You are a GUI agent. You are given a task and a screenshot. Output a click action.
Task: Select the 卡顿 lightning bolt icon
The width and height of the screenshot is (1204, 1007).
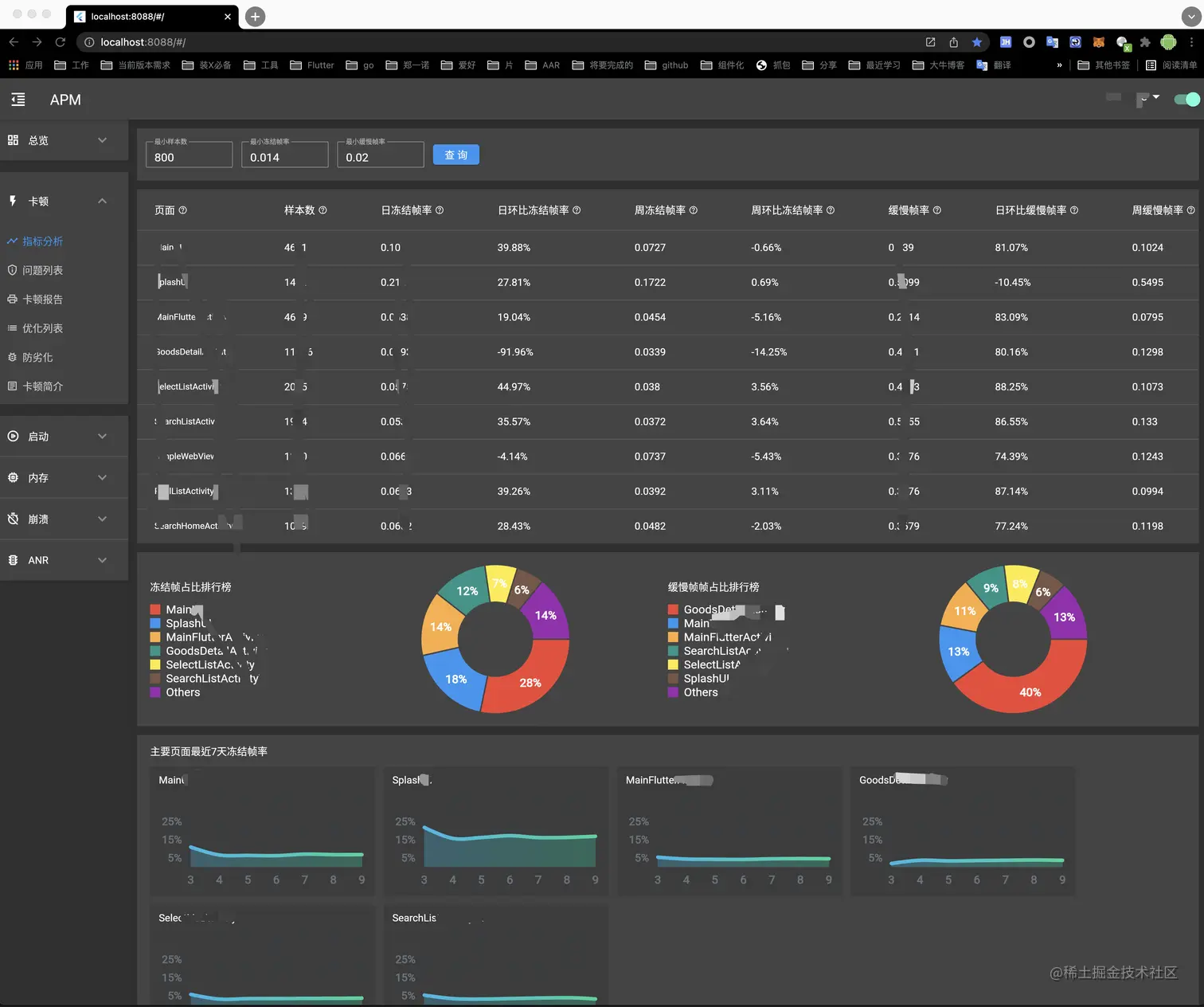tap(13, 201)
